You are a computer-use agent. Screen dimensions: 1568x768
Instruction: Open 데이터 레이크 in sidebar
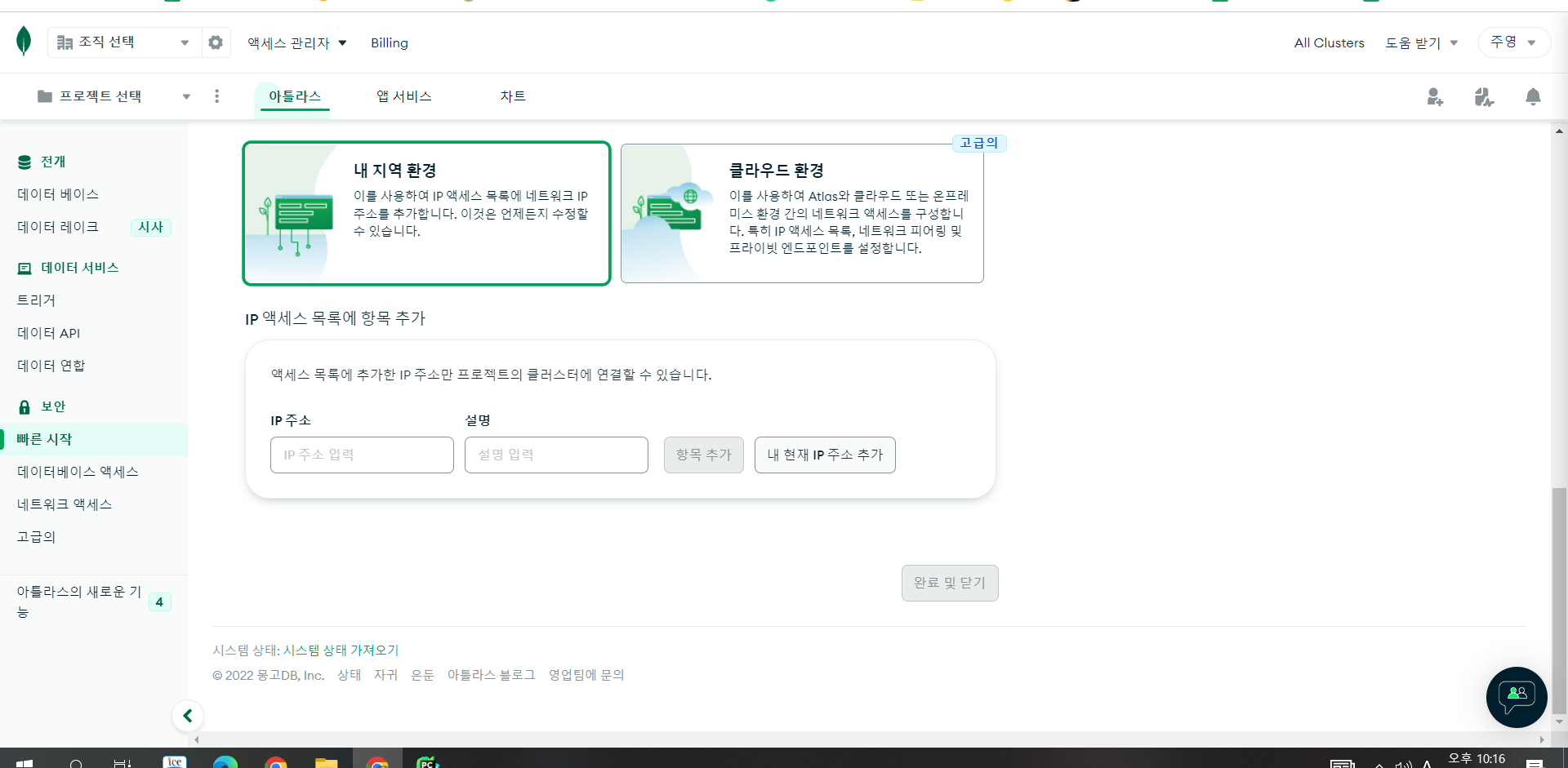pyautogui.click(x=57, y=227)
